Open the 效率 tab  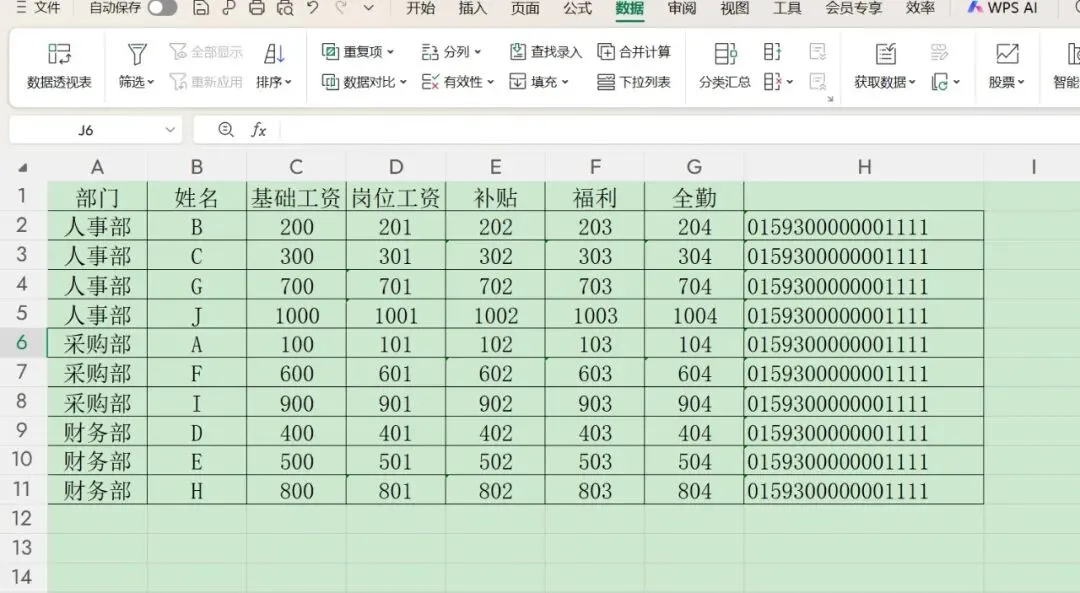(920, 8)
